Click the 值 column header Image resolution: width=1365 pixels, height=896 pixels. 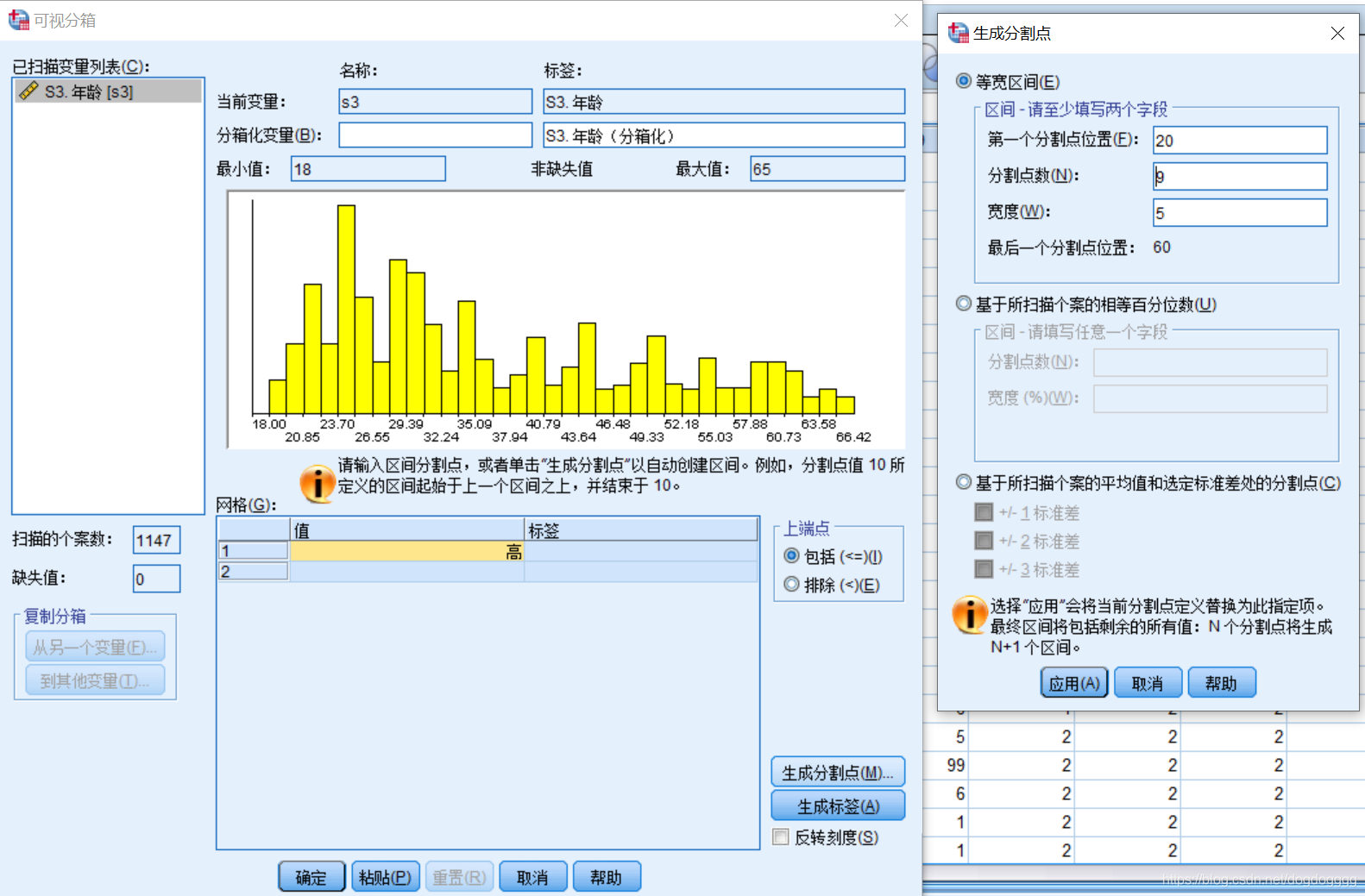coord(407,529)
